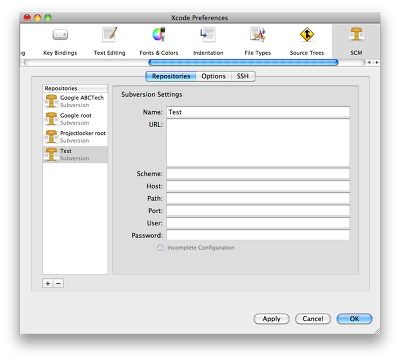The image size is (400, 361).
Task: Click the Apply button
Action: point(271,319)
